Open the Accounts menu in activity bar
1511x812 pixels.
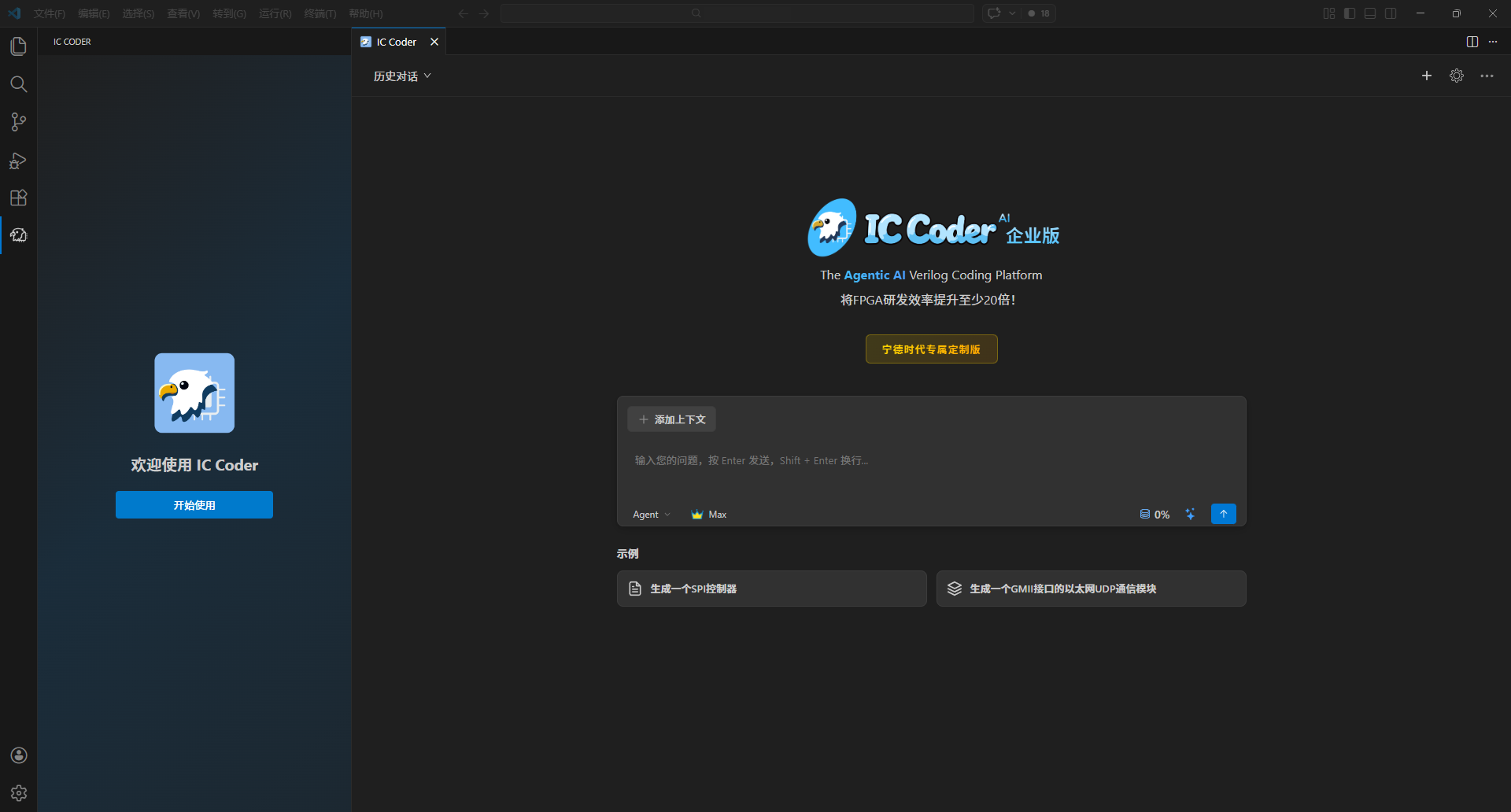[x=19, y=755]
